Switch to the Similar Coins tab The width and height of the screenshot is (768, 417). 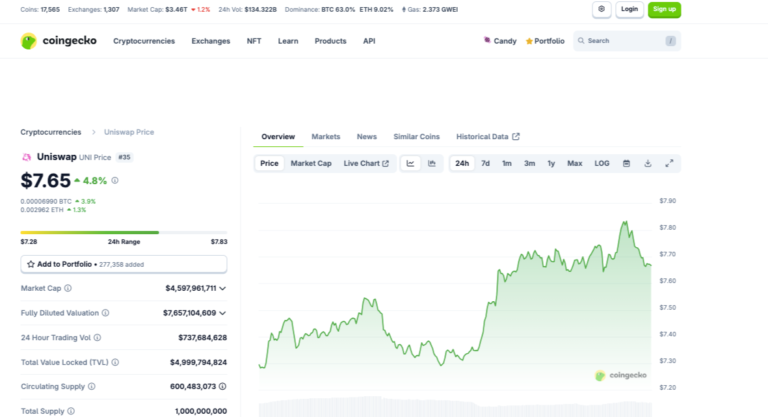416,137
